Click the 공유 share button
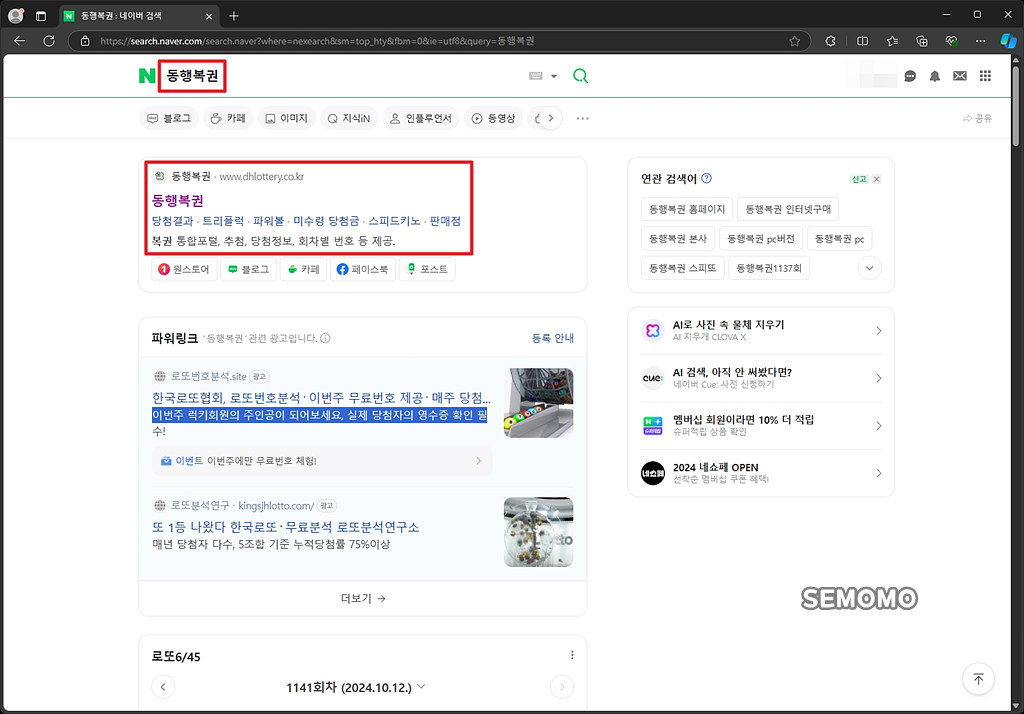This screenshot has width=1024, height=714. pos(977,118)
